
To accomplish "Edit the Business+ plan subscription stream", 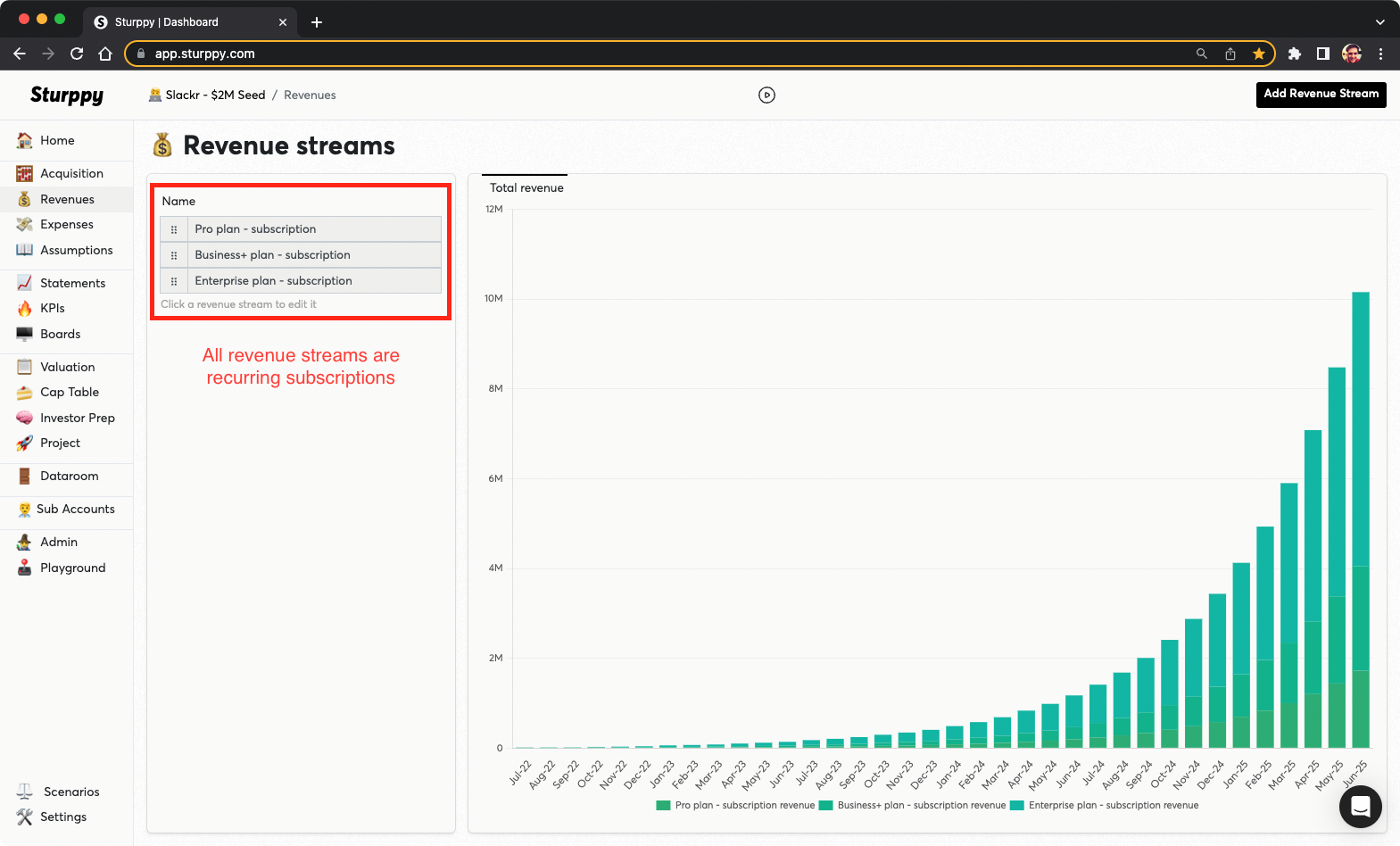I will click(x=272, y=255).
